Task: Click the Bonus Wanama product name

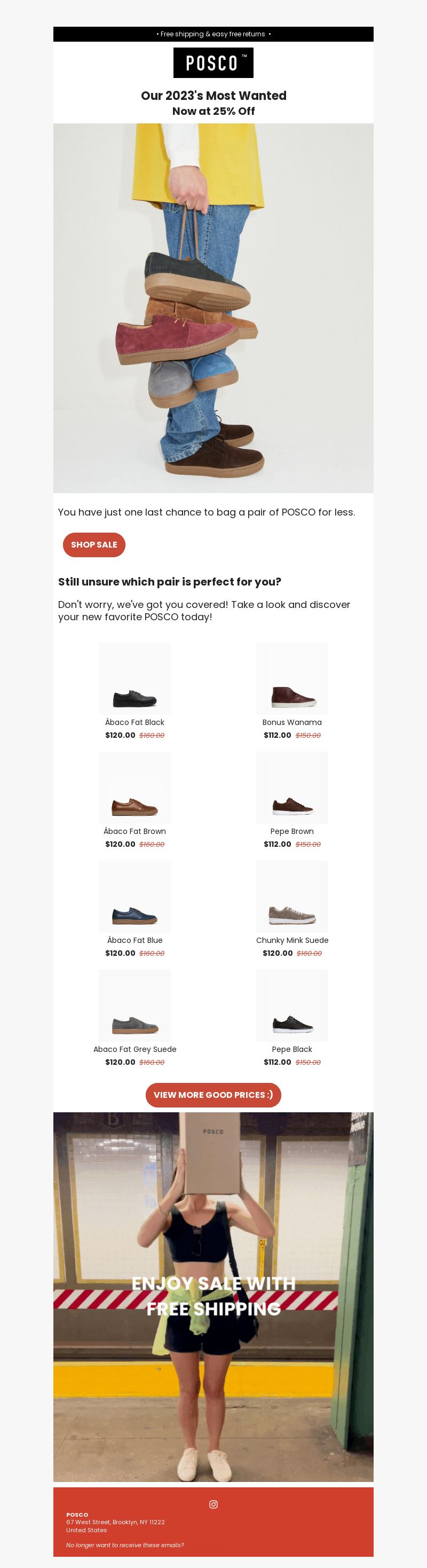Action: point(292,722)
